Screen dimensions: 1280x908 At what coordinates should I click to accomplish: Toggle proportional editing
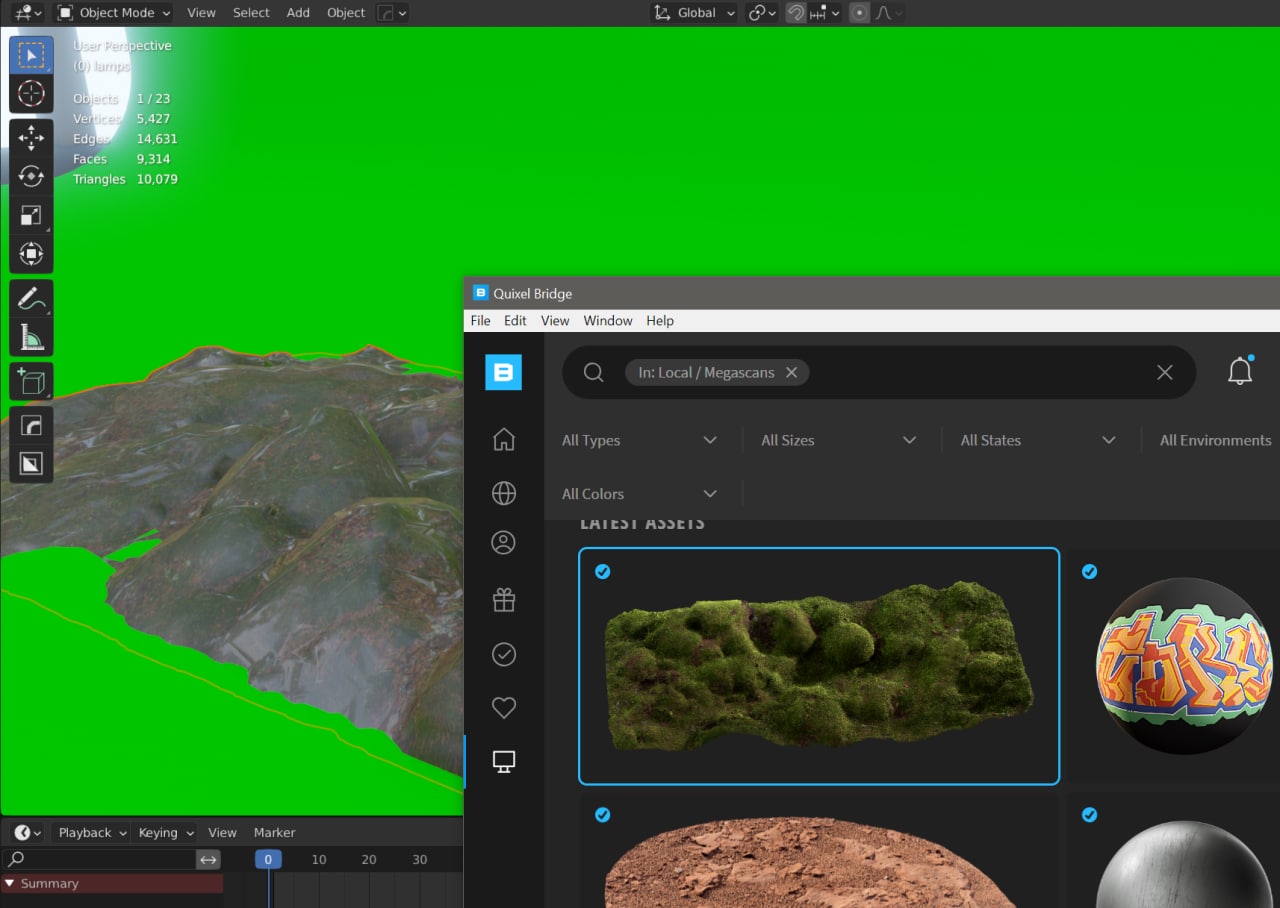[859, 13]
